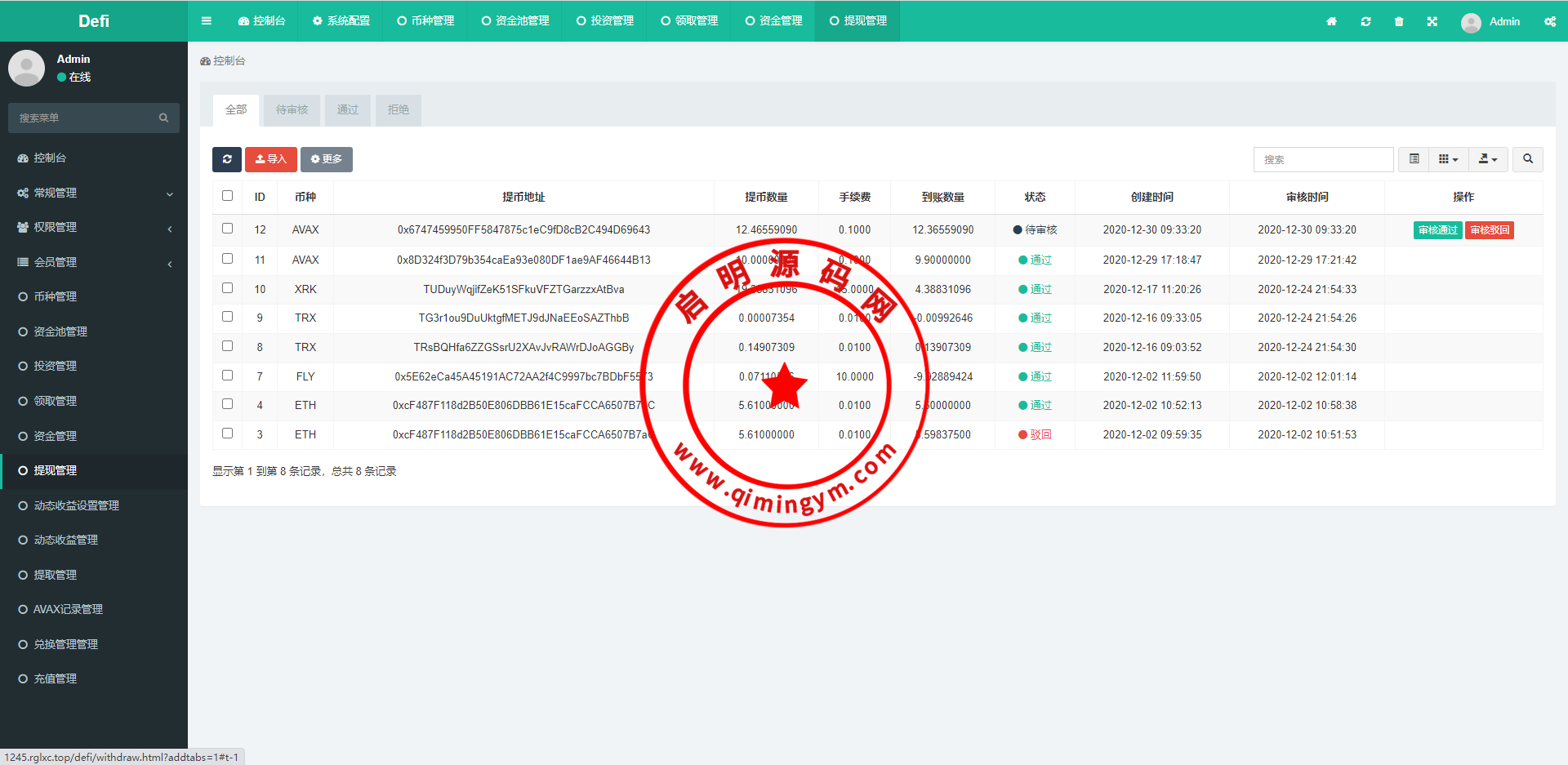The image size is (1568, 765).
Task: Toggle fullscreen with the expand icon
Action: click(1432, 21)
